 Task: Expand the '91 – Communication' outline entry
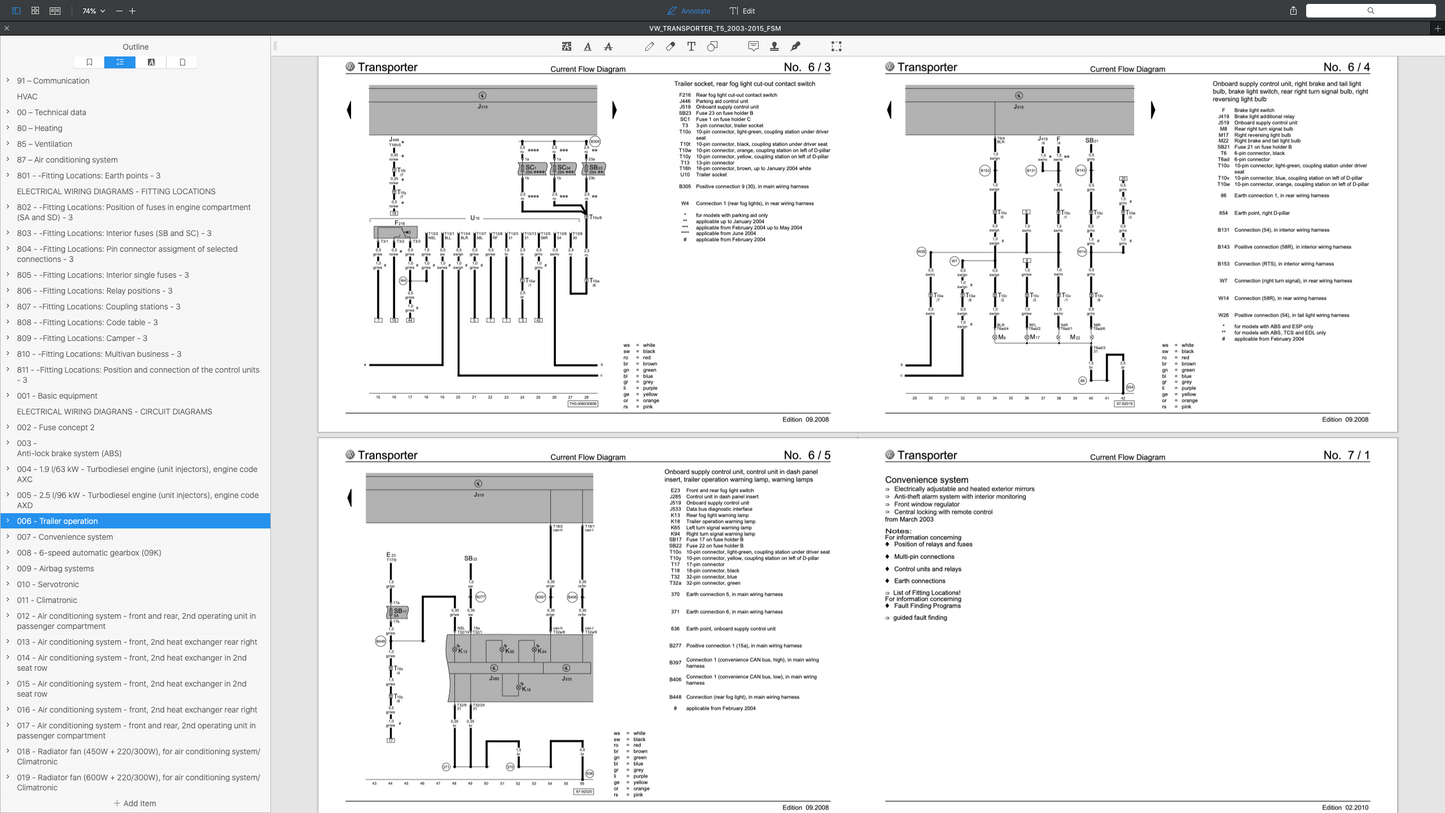[8, 81]
